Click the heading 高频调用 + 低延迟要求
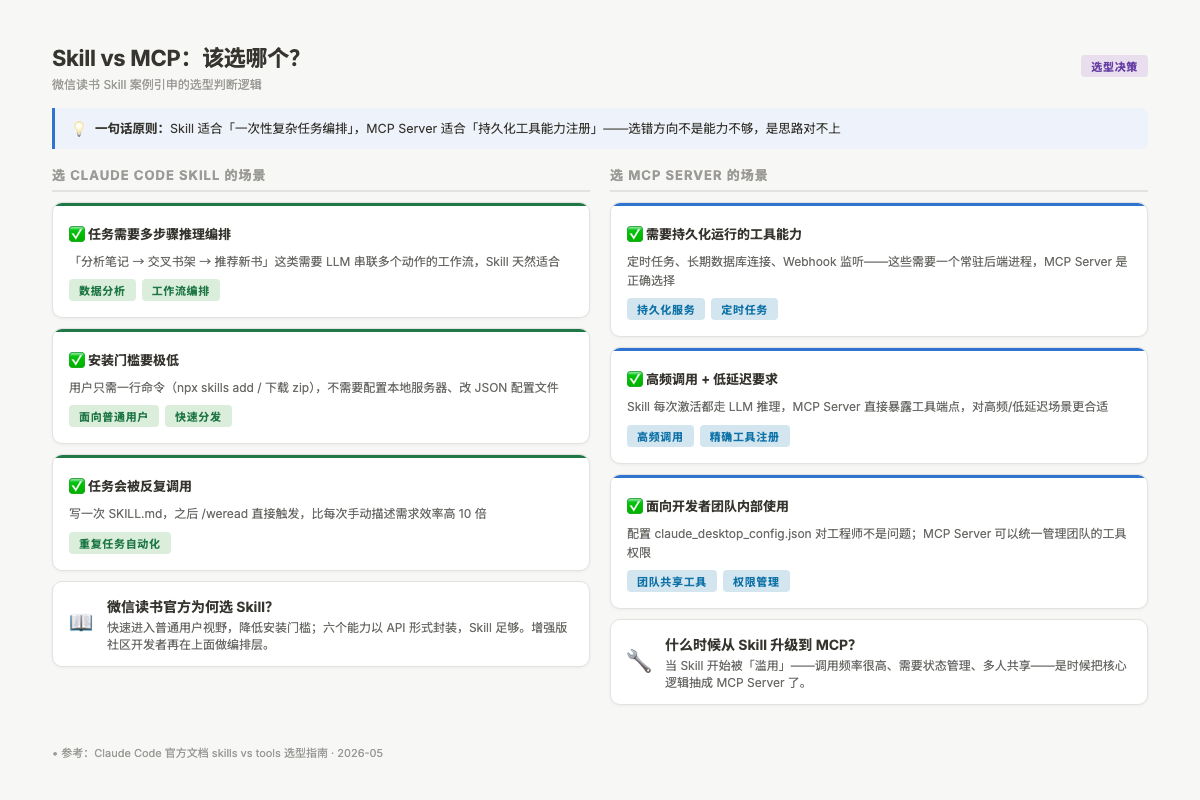This screenshot has height=800, width=1200. point(712,379)
